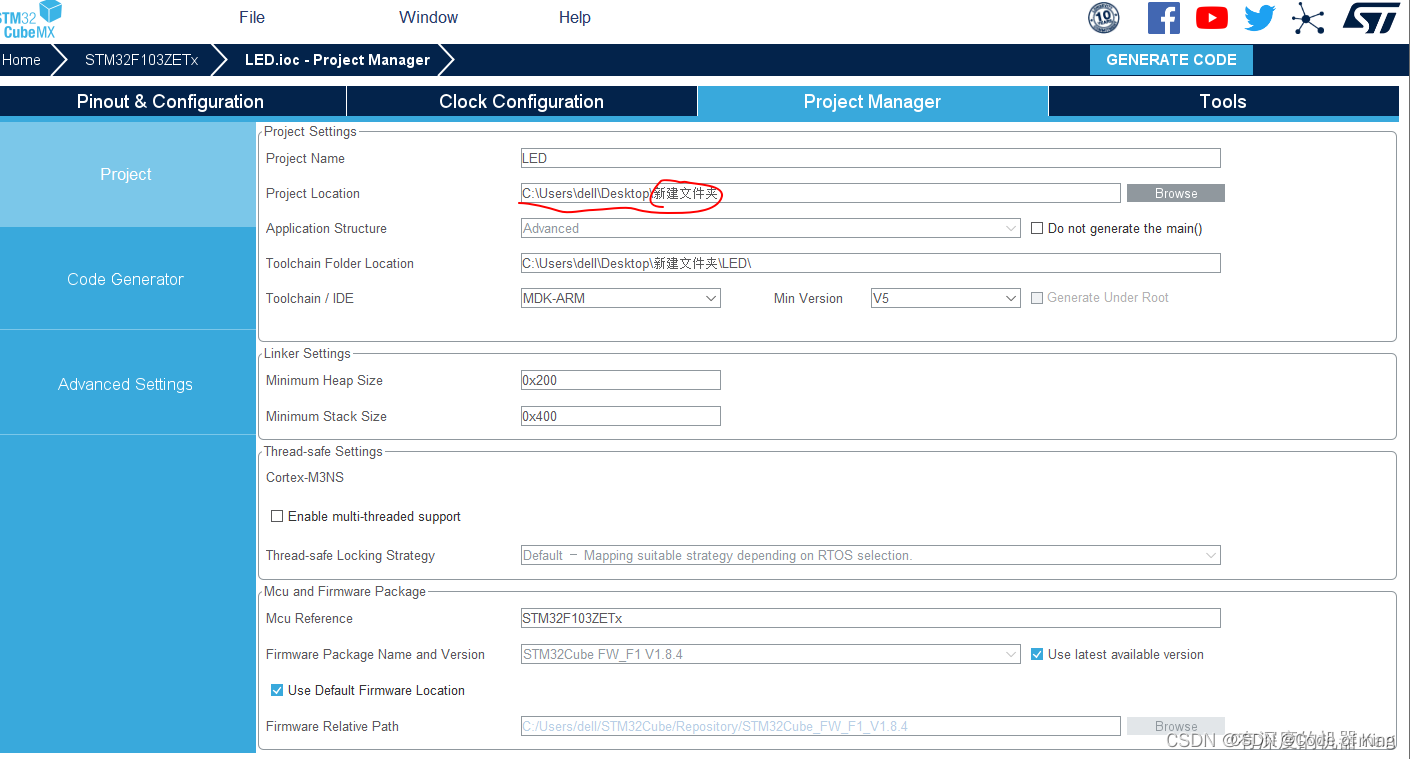The height and width of the screenshot is (759, 1410).
Task: Click the Minimum Stack Size field
Action: click(x=620, y=416)
